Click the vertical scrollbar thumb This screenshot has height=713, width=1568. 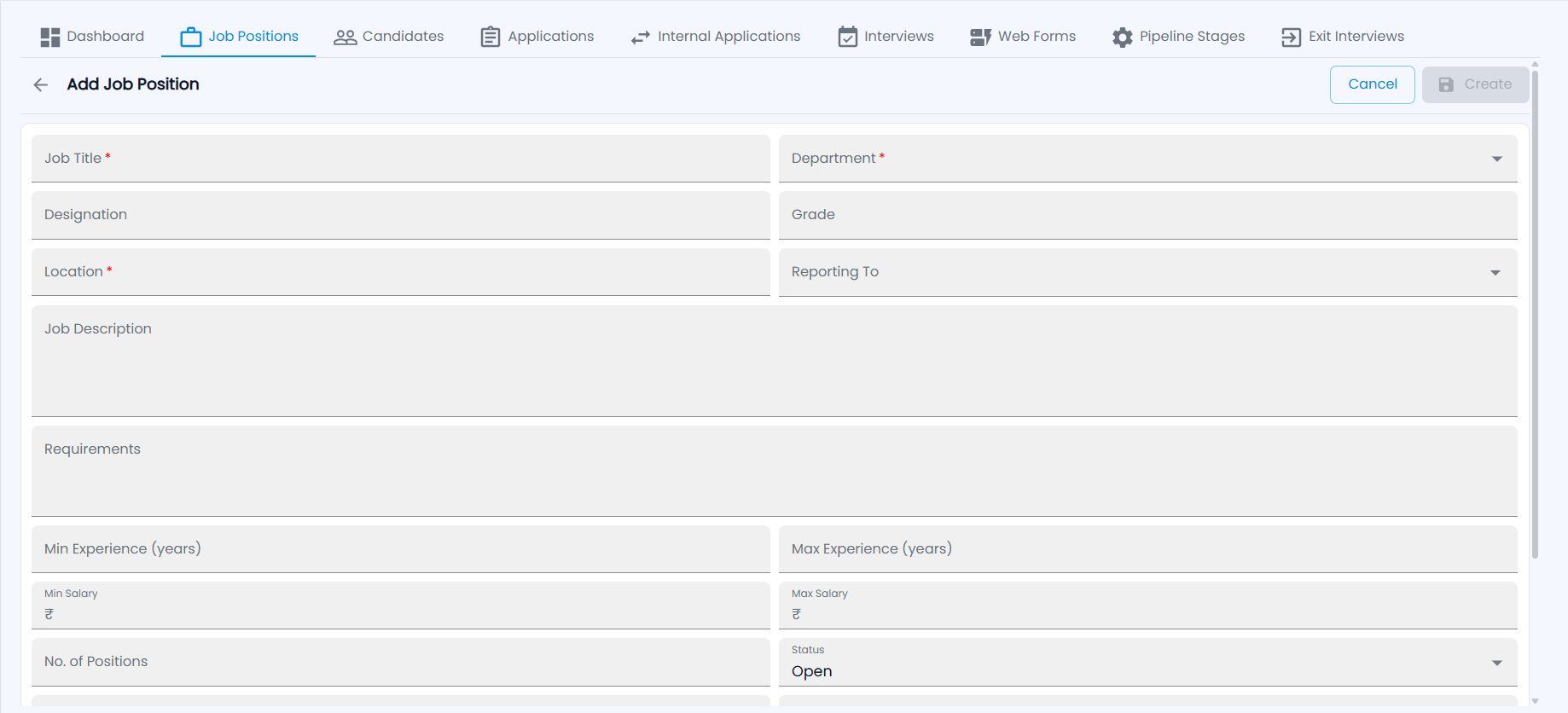(x=1535, y=315)
